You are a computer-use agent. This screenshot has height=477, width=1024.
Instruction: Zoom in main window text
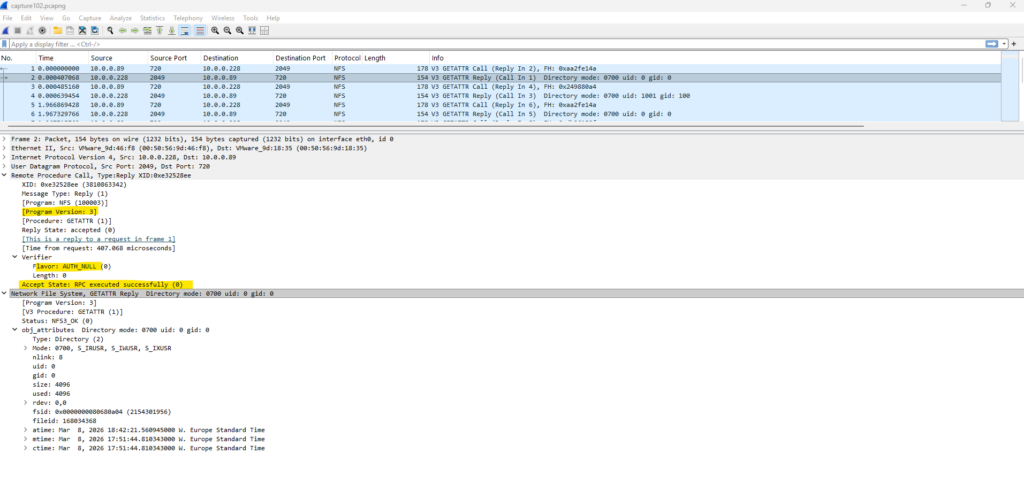(x=215, y=31)
